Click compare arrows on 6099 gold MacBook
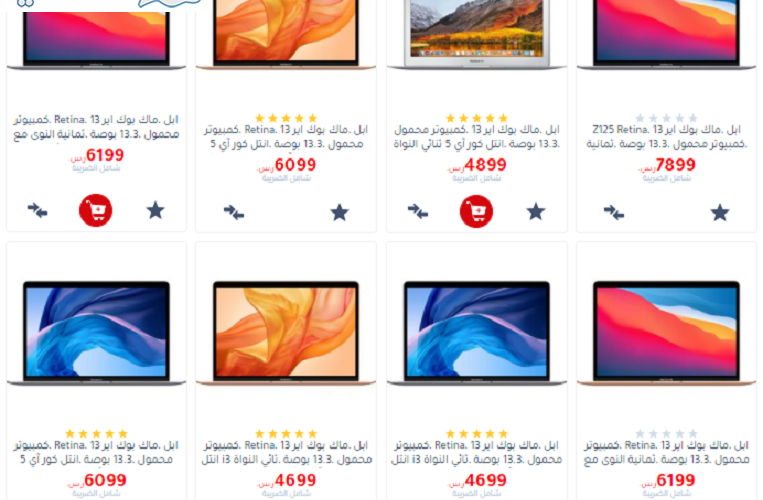This screenshot has height=500, width=763. click(234, 213)
